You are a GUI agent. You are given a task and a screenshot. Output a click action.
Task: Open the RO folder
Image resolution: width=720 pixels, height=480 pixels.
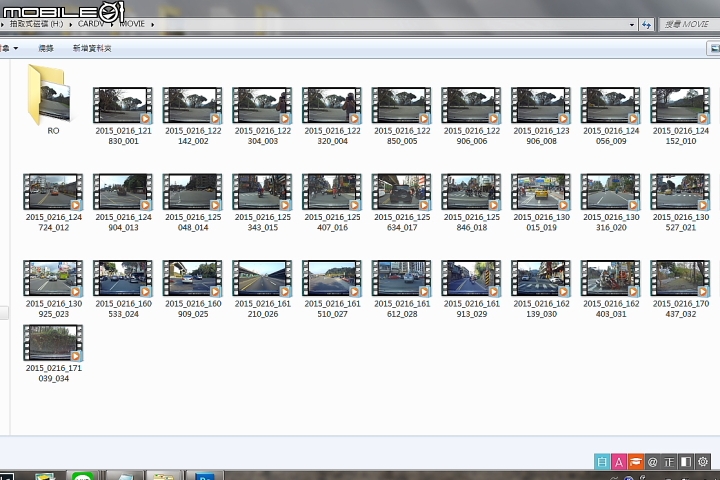click(x=51, y=99)
